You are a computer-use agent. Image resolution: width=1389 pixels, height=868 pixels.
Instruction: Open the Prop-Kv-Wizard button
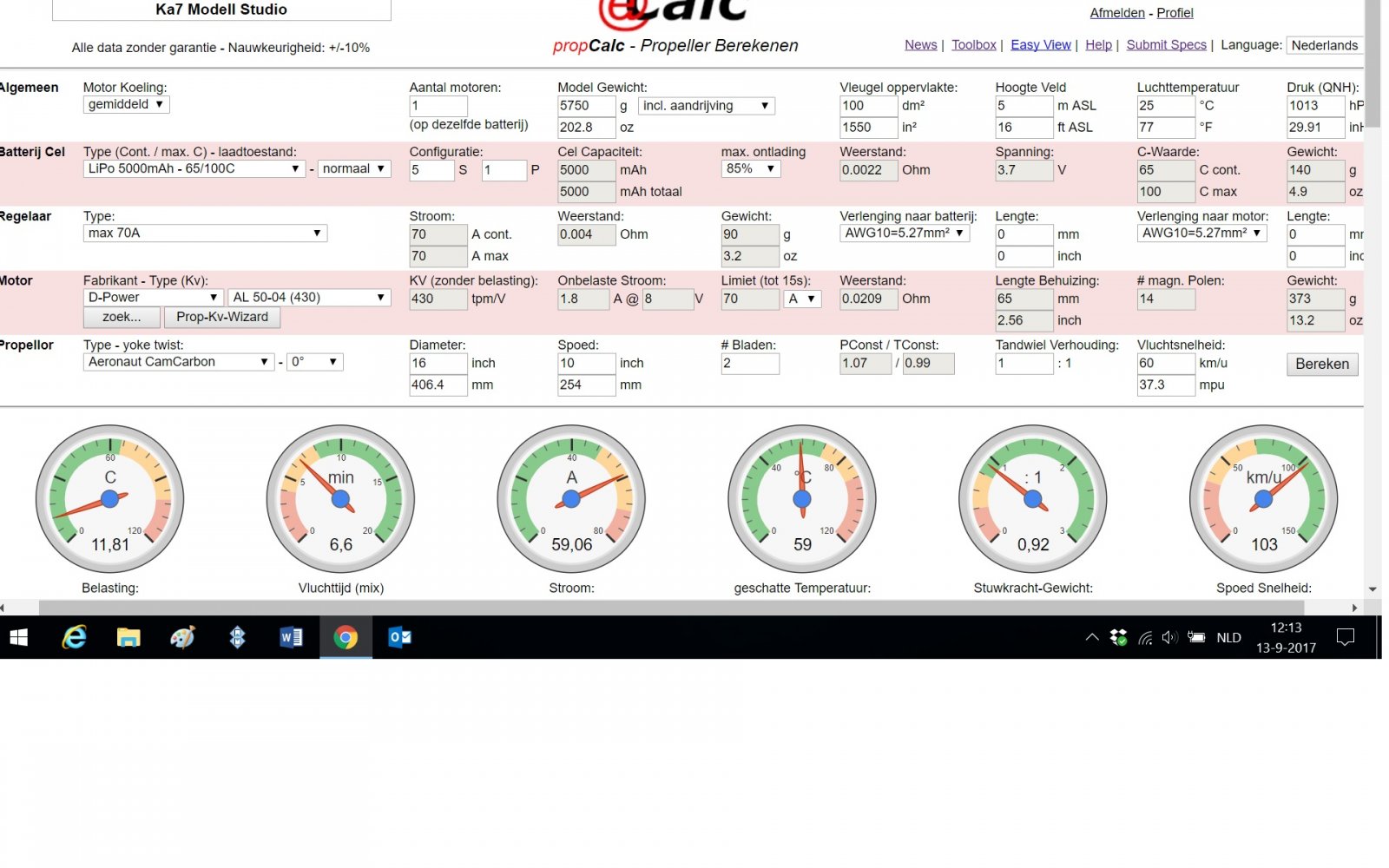coord(222,317)
